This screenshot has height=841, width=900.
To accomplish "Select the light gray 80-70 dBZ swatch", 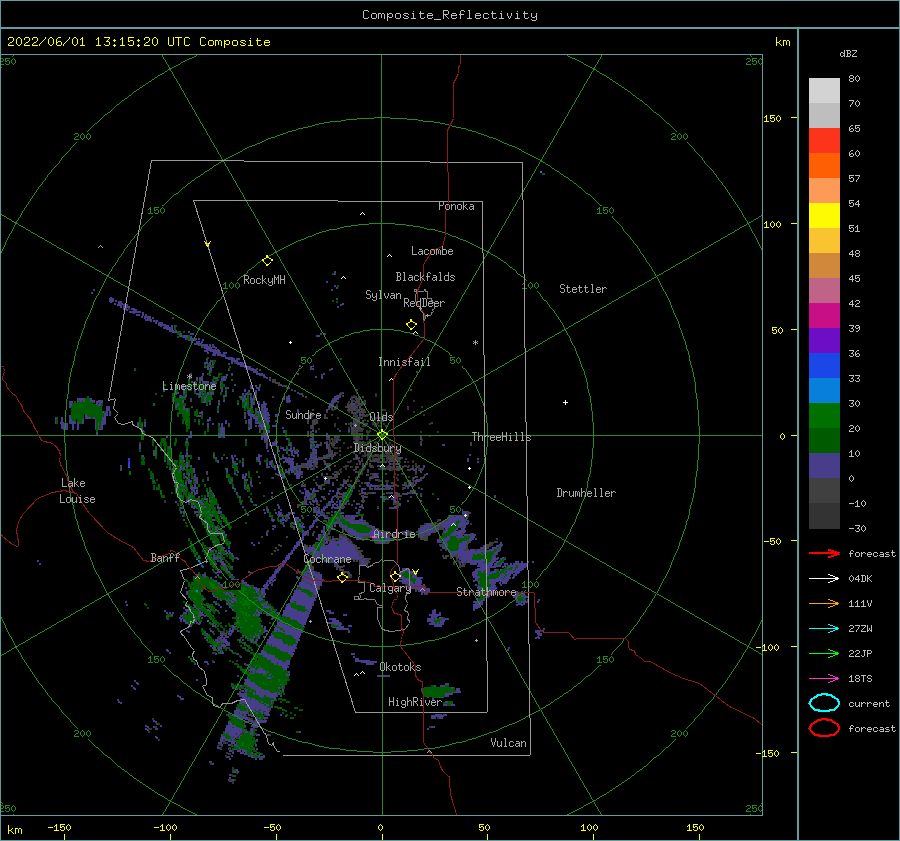I will point(824,91).
